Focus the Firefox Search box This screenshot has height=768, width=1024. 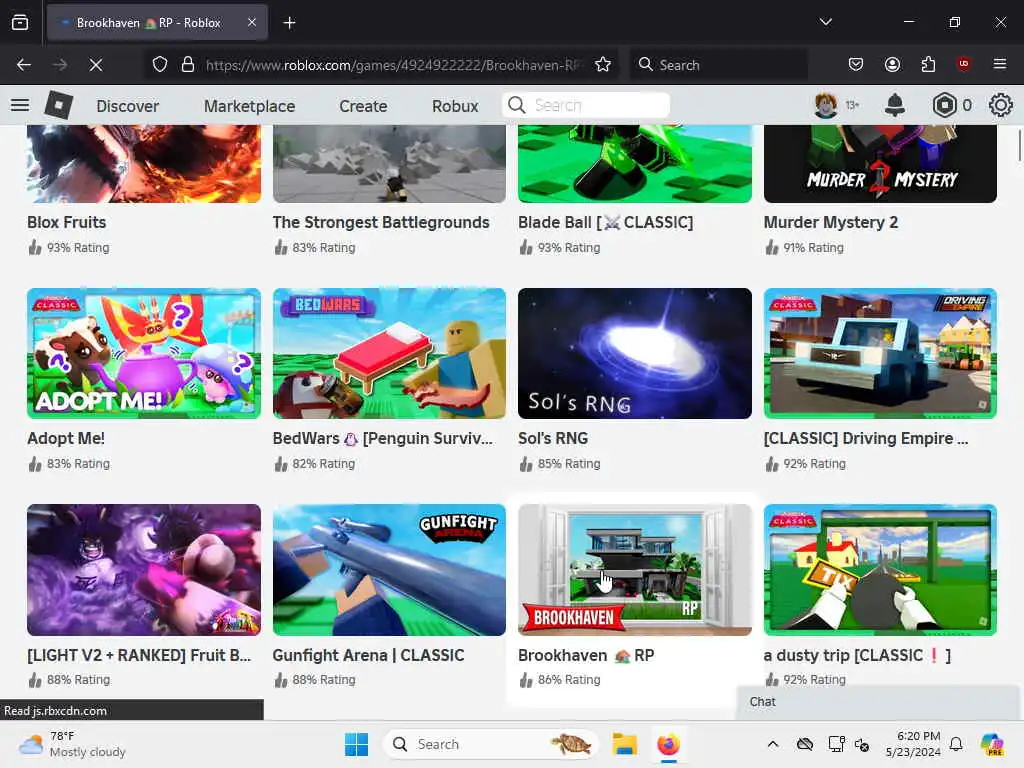tap(718, 65)
